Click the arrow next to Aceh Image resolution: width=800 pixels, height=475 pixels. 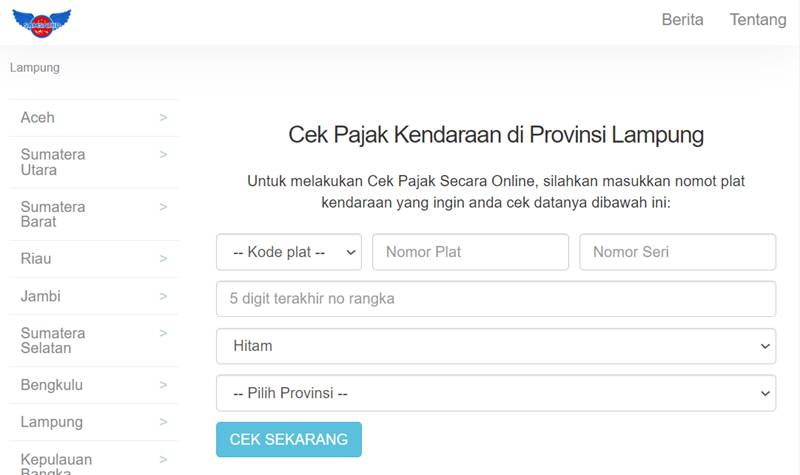click(163, 117)
